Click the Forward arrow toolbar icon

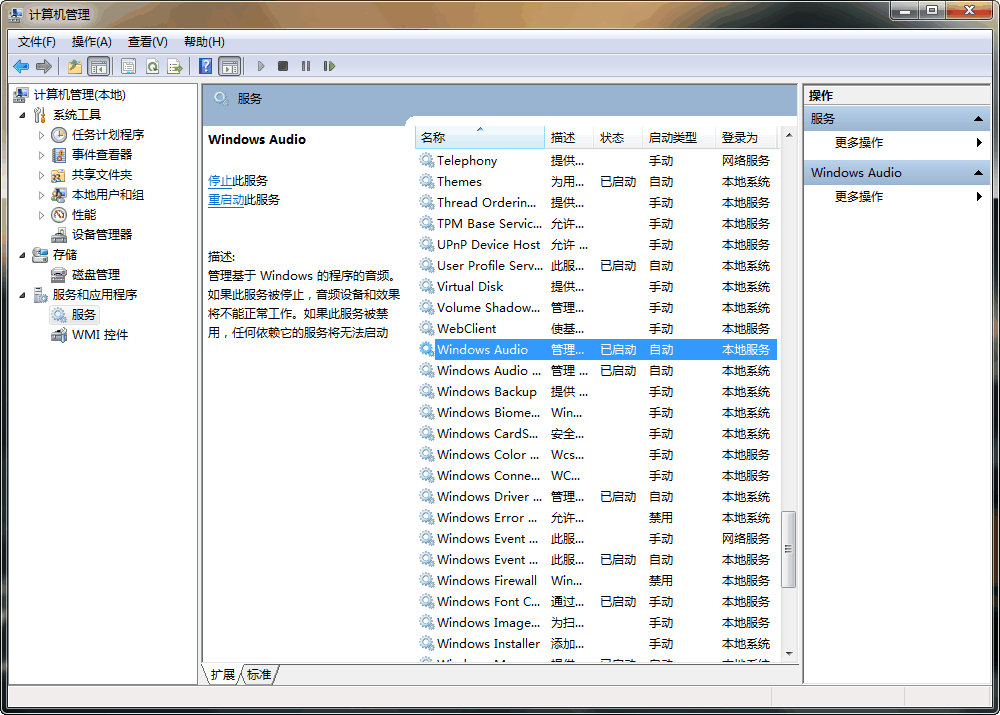tap(44, 66)
